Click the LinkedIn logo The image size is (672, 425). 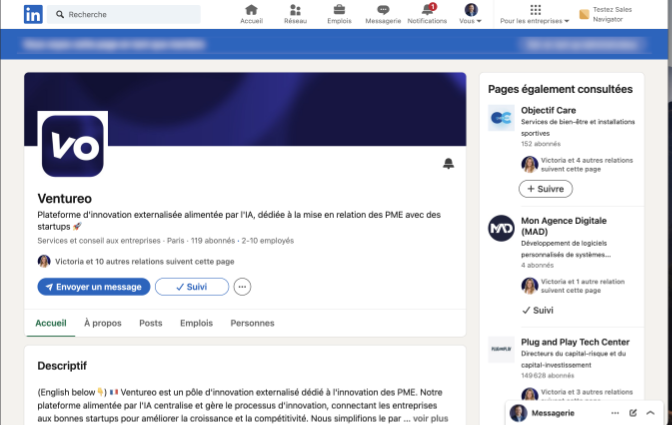tap(33, 14)
